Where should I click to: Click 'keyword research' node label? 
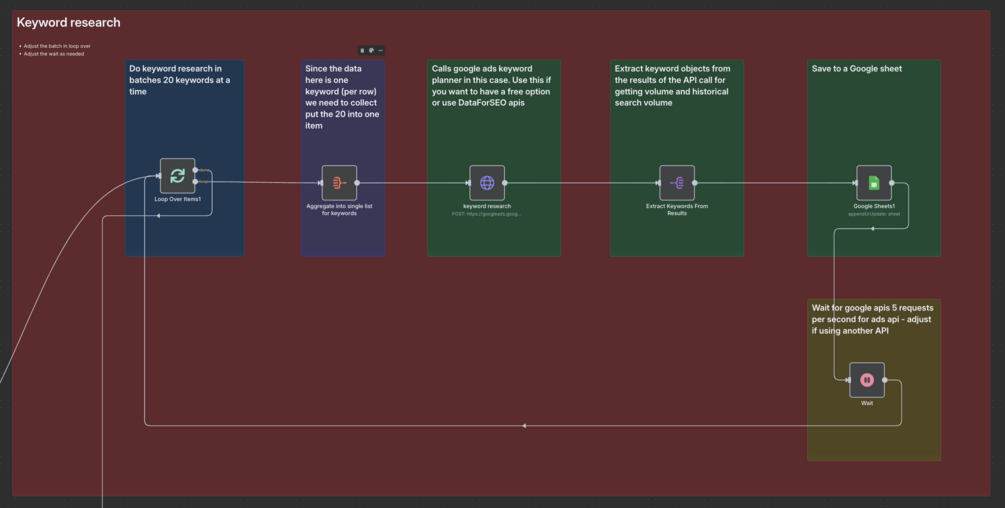[487, 206]
